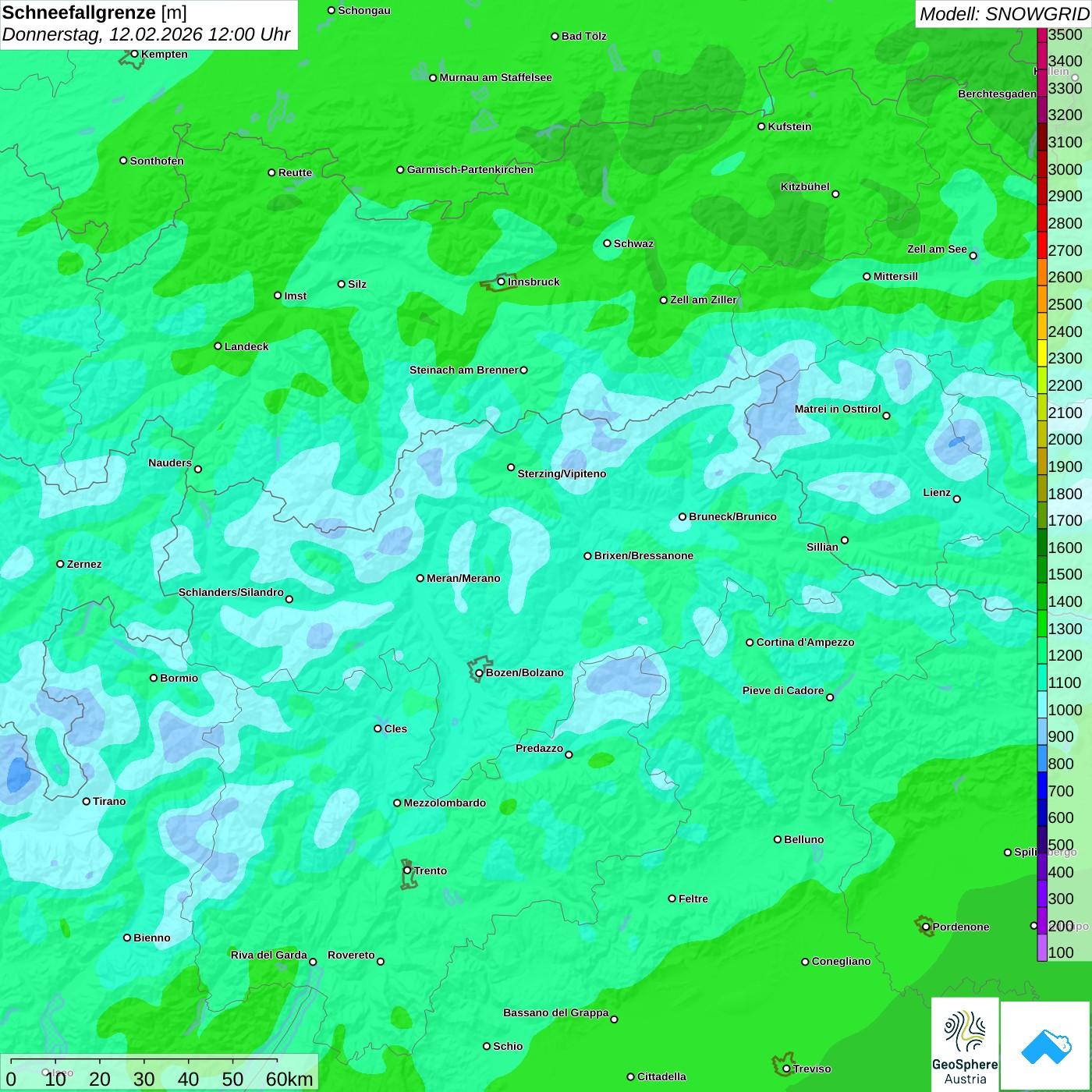Click the Trento city marker
Image resolution: width=1092 pixels, height=1092 pixels.
[x=407, y=870]
